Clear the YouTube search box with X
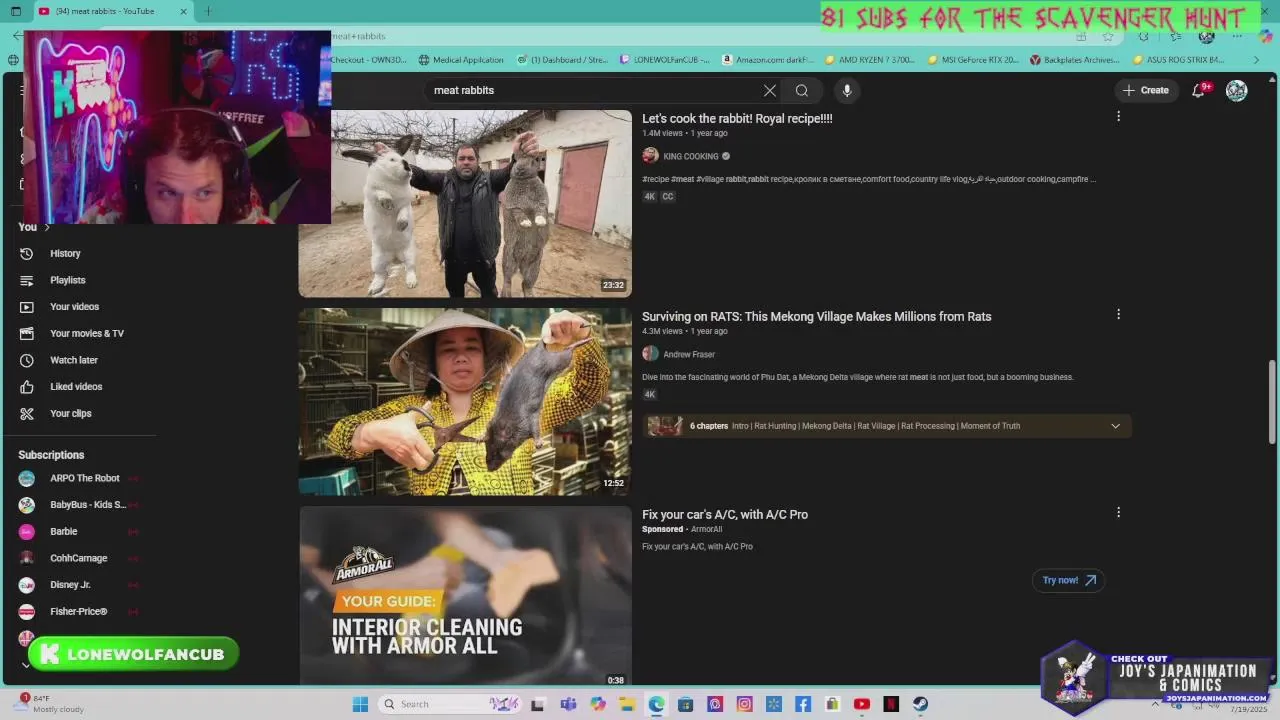Screen dimensions: 1280x720 click(770, 90)
